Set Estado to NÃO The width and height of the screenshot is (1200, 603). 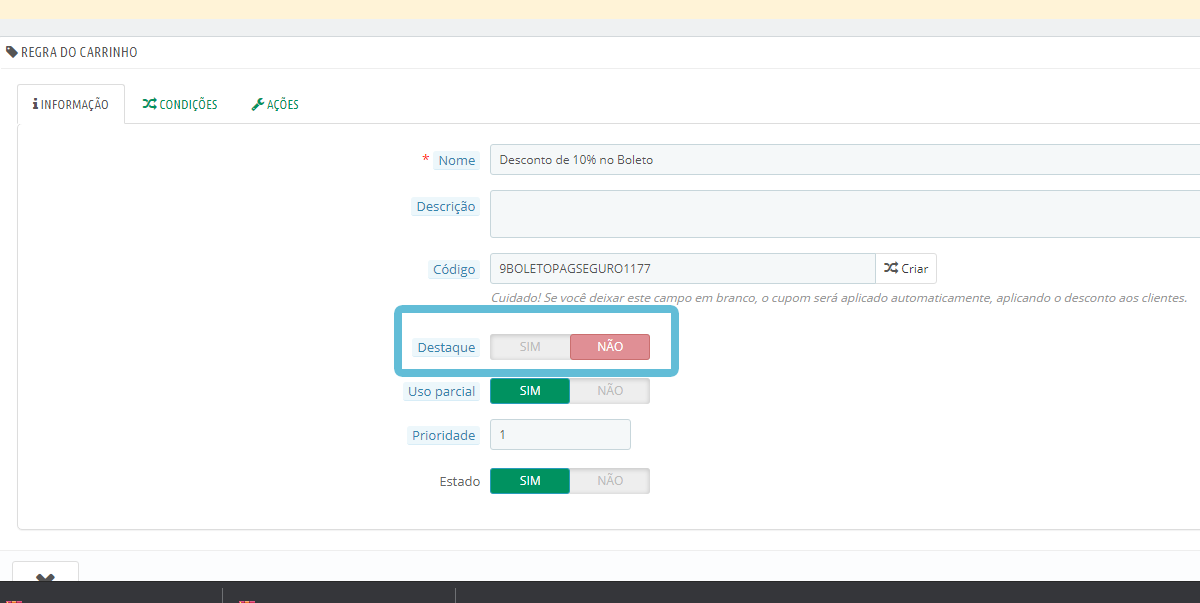click(x=610, y=481)
